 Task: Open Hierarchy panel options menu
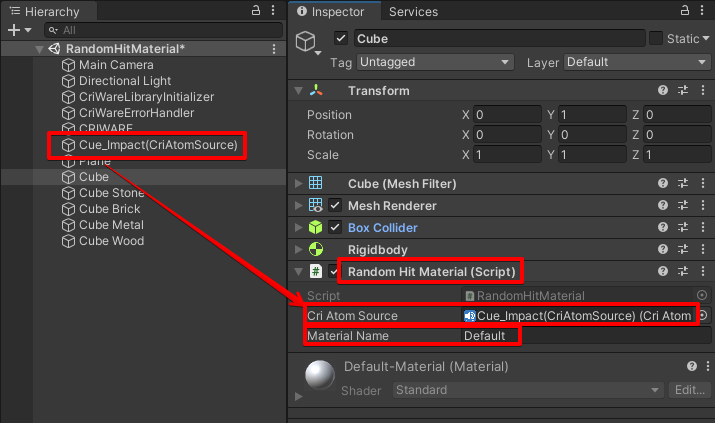pyautogui.click(x=273, y=10)
